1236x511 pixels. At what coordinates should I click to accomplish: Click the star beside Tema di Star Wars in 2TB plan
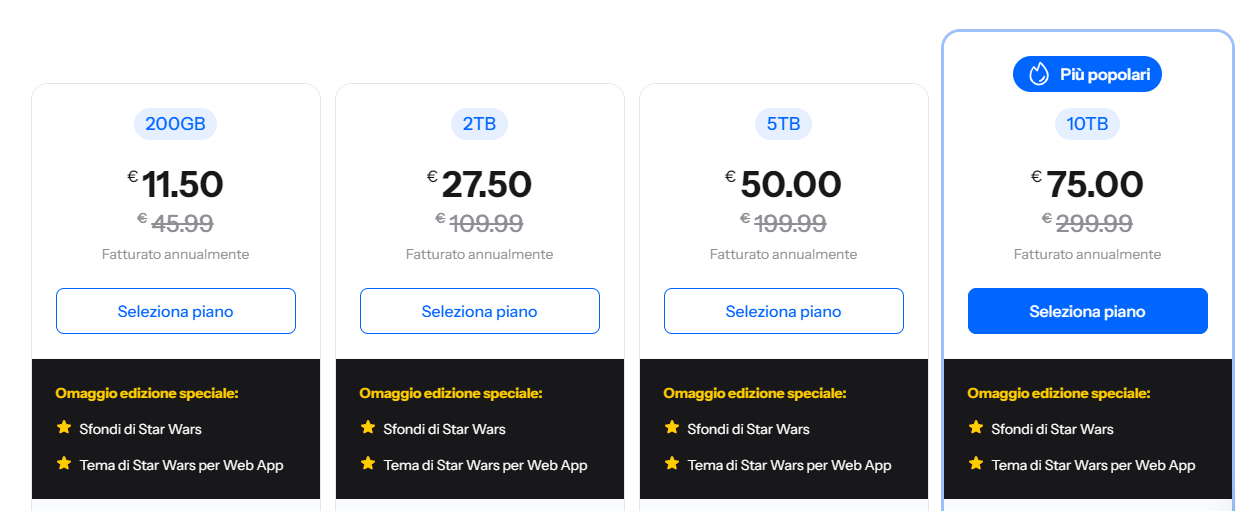click(368, 464)
